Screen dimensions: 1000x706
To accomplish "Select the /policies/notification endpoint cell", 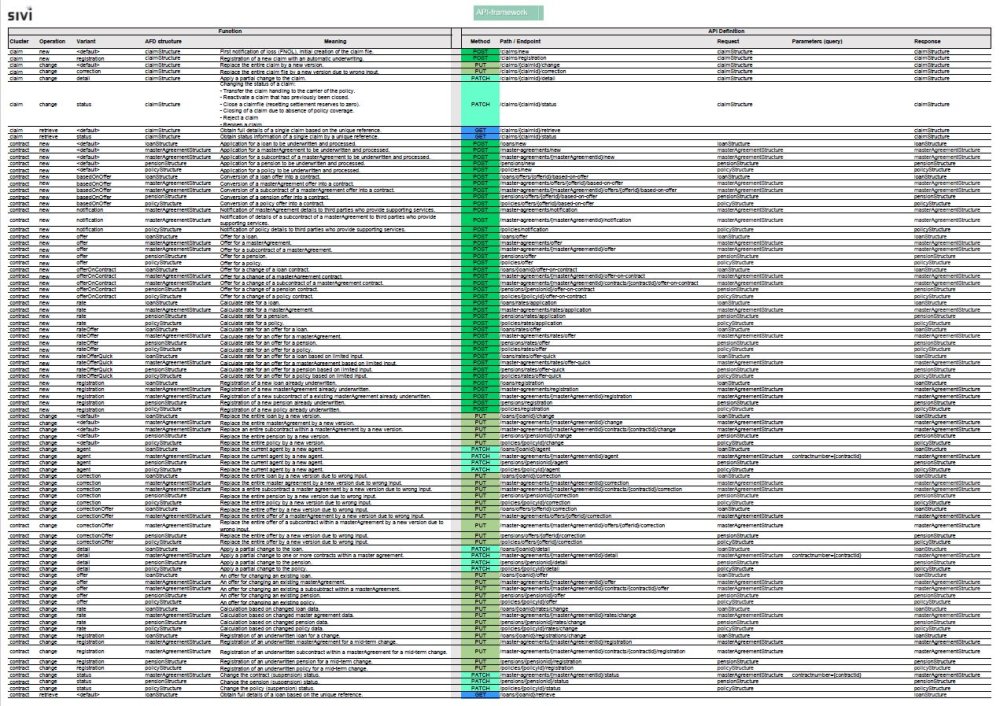I will pos(524,230).
